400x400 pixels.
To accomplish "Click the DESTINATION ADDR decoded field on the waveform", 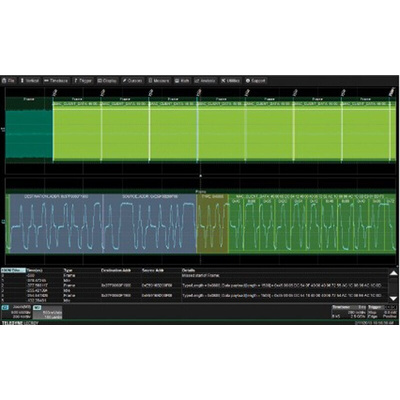I will [56, 223].
